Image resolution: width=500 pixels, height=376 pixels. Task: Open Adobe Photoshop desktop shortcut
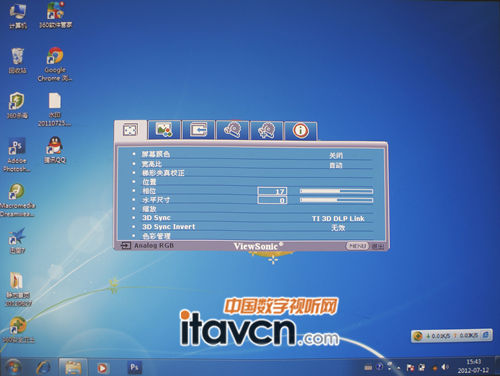pos(17,155)
